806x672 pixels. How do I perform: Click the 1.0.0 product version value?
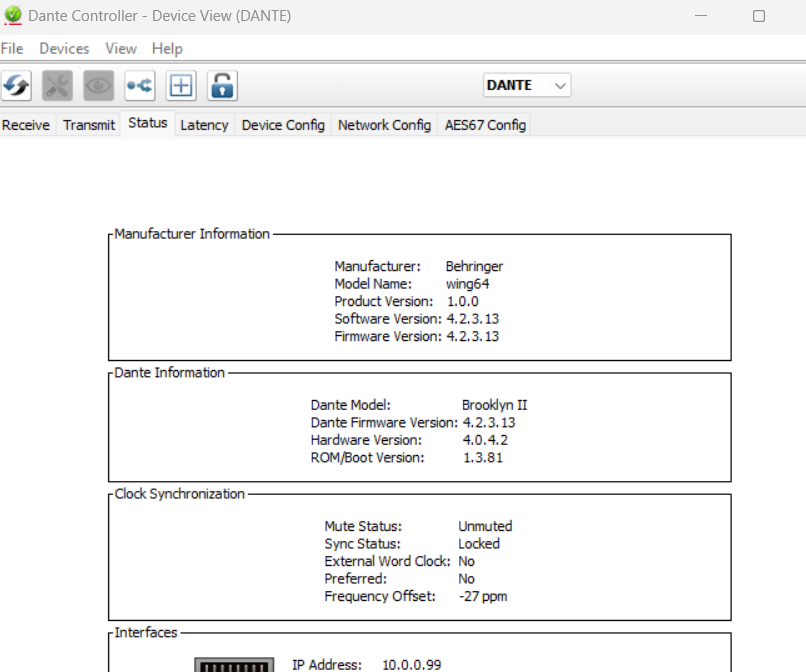[x=463, y=301]
